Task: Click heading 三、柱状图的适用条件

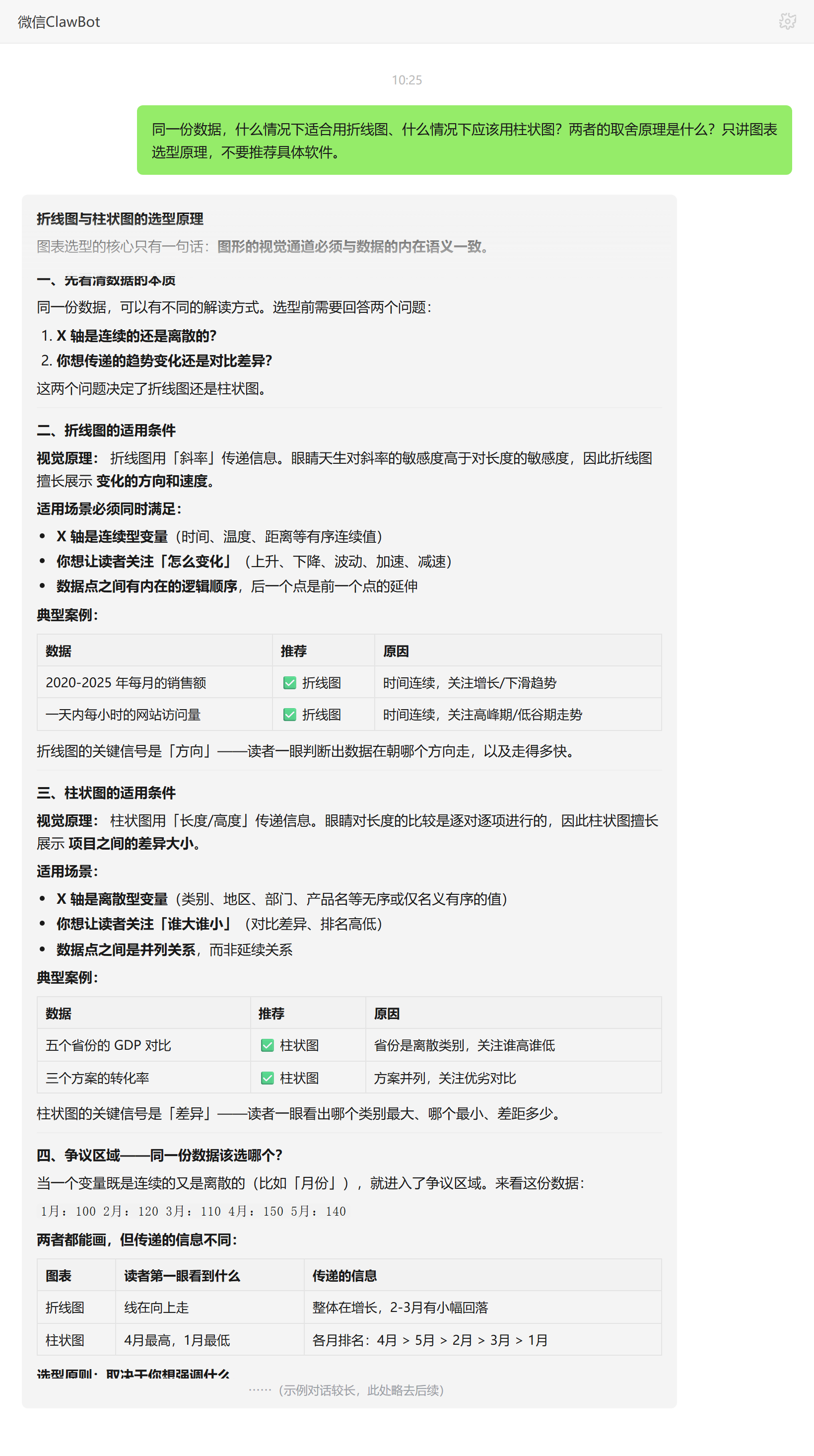Action: (x=106, y=793)
